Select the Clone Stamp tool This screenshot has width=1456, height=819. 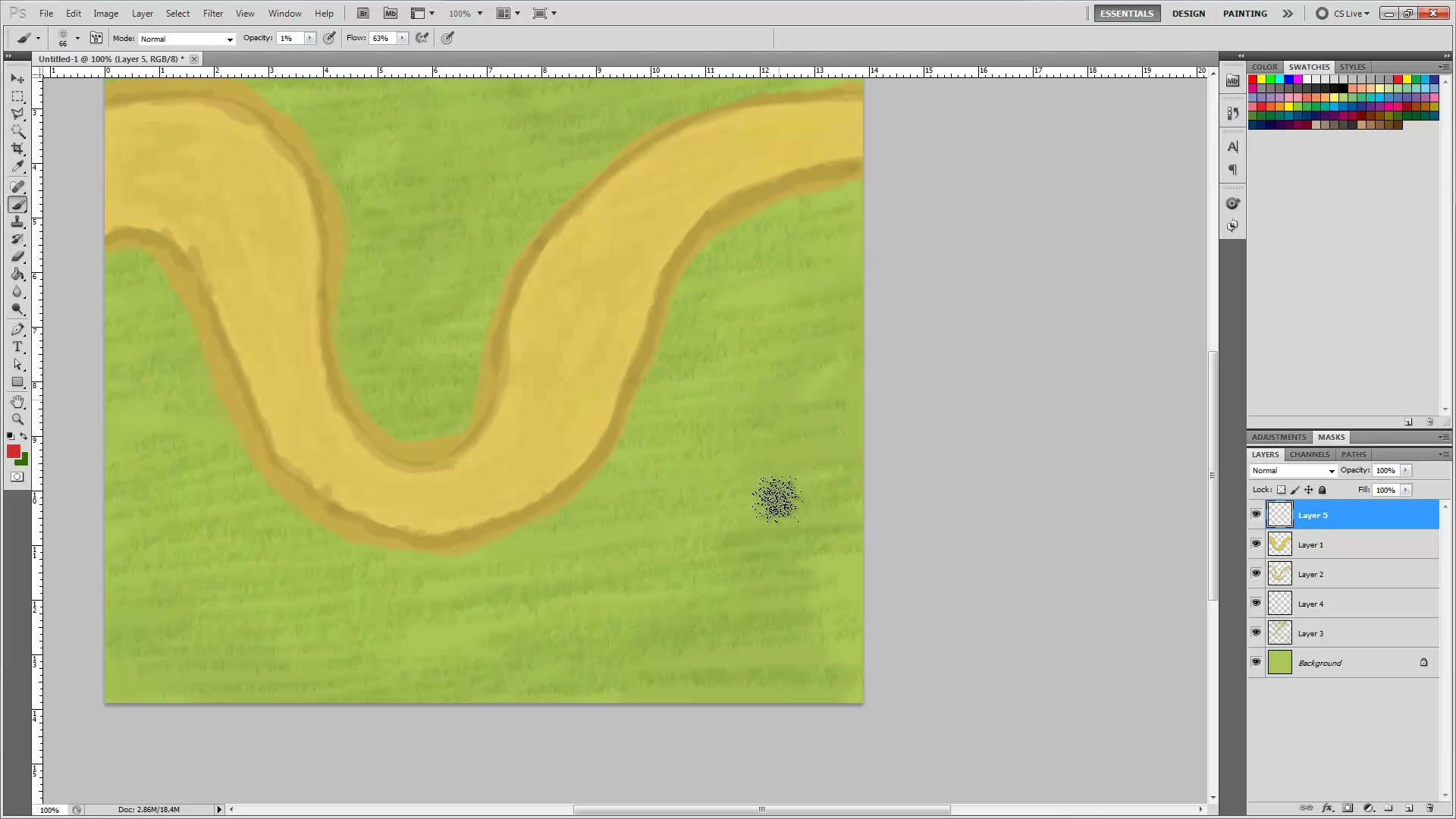[x=17, y=221]
